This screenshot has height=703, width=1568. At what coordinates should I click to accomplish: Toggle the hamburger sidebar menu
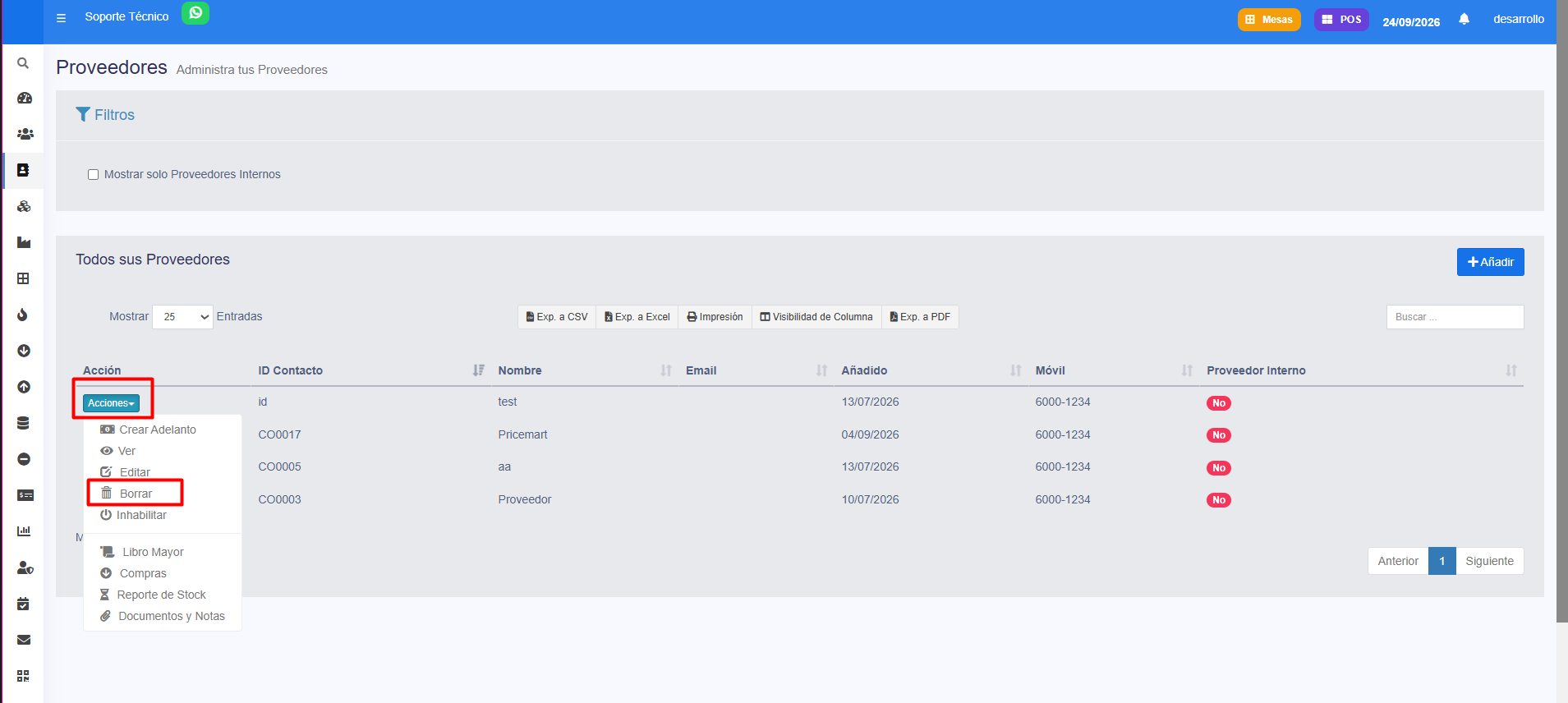(x=61, y=17)
